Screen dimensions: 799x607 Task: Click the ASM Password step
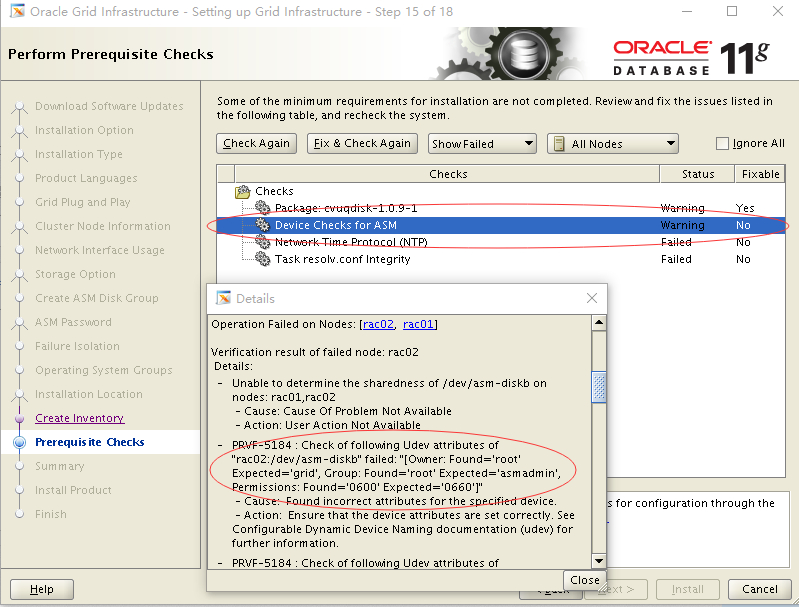(x=73, y=322)
